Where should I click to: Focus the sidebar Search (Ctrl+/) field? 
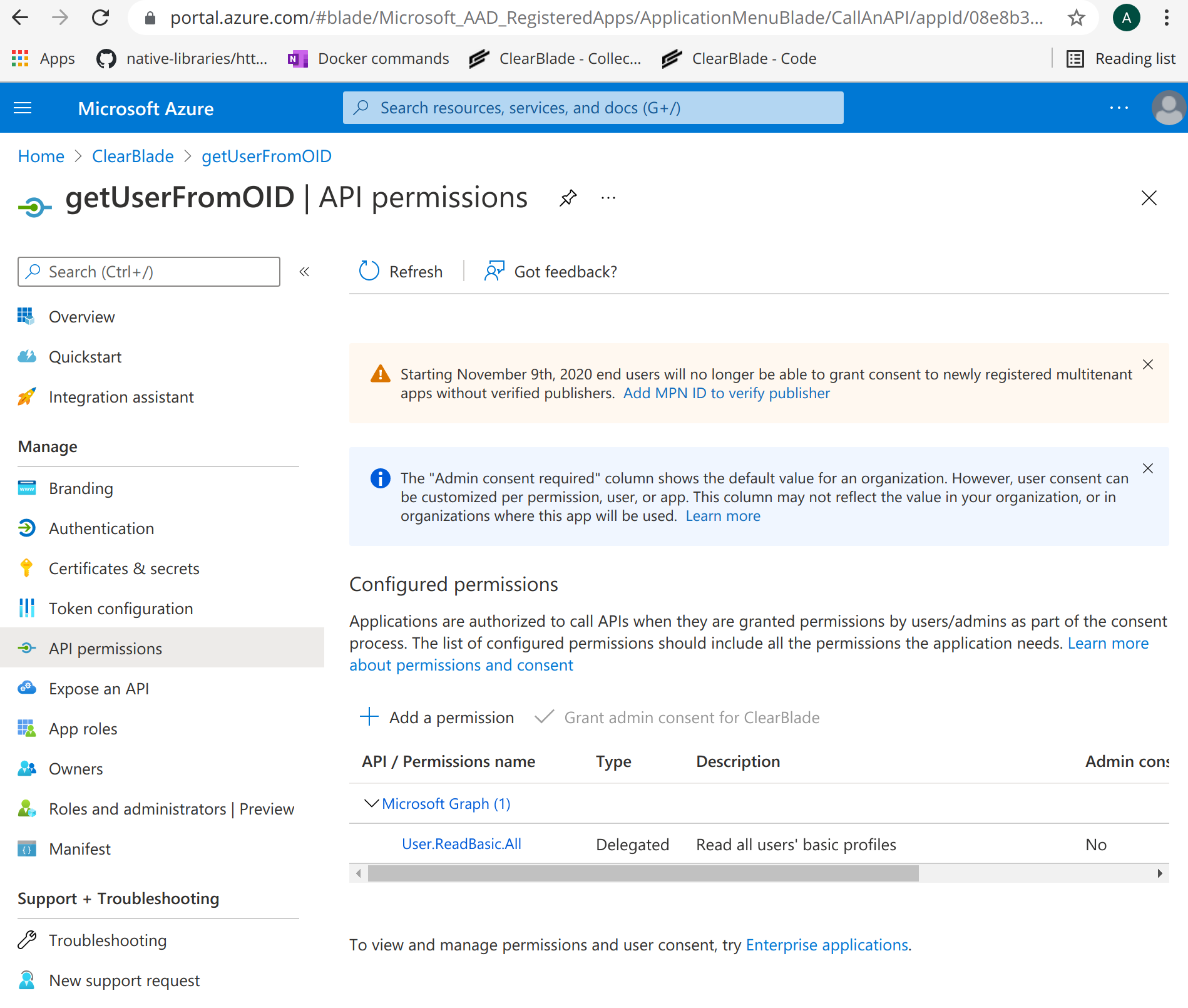coord(149,272)
